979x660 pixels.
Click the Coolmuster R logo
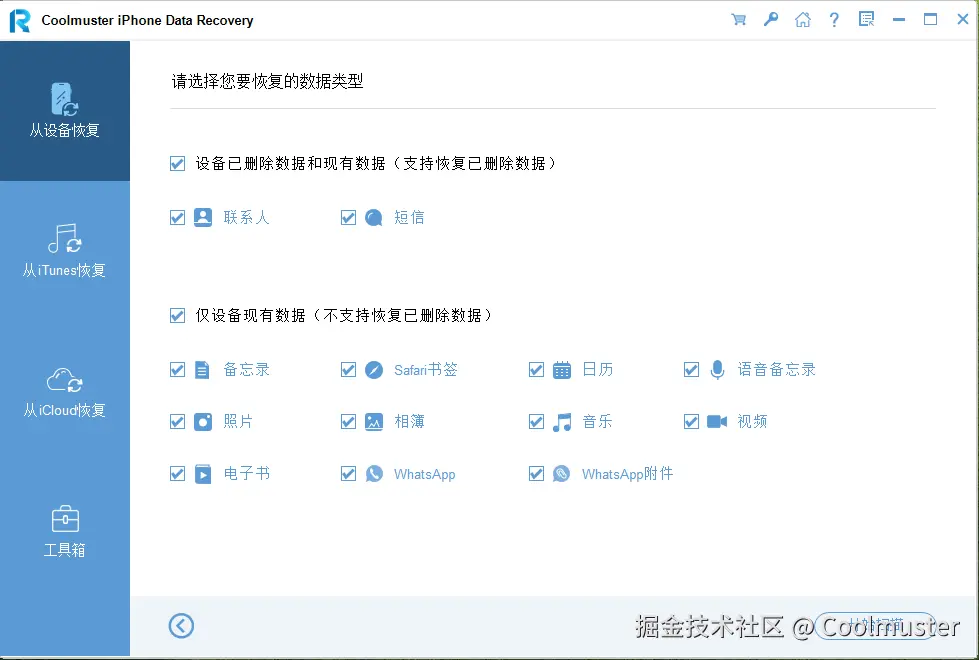tap(19, 19)
